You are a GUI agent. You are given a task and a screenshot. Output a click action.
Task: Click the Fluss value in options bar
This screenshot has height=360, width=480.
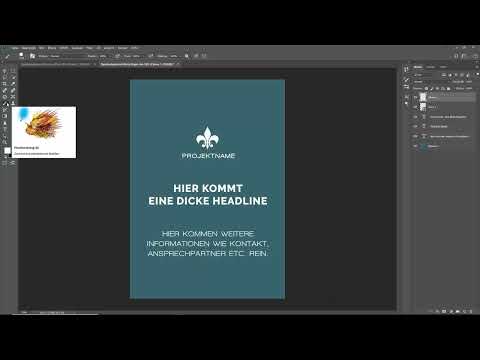(137, 56)
